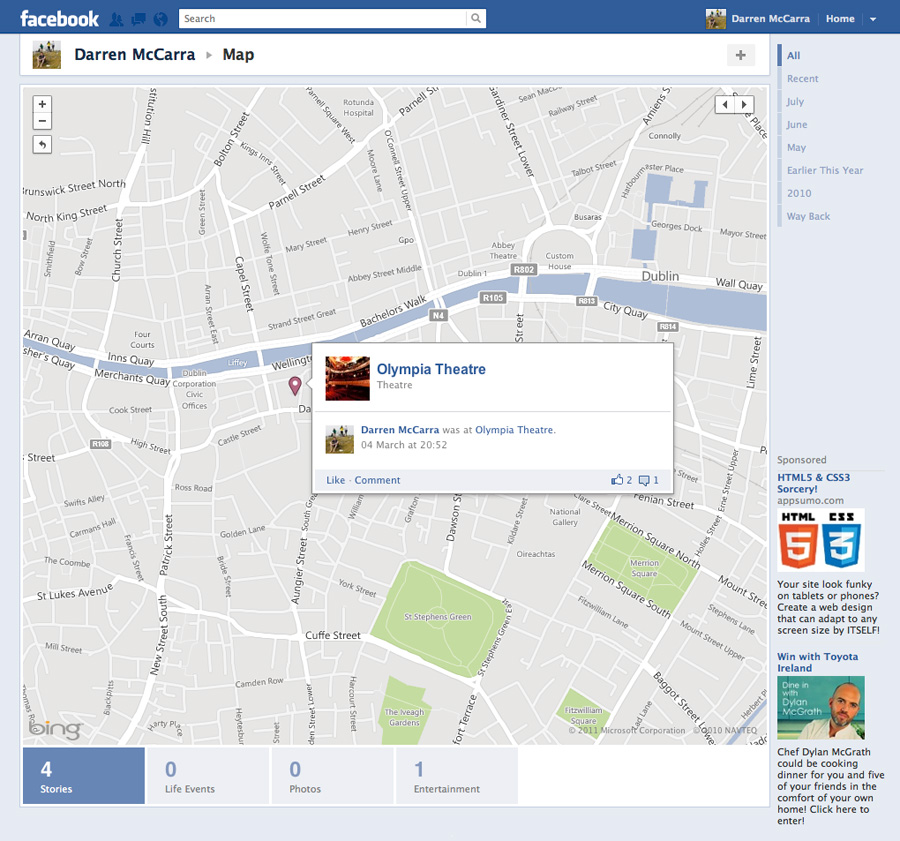
Task: Click the thumbs-up likes count icon
Action: [617, 480]
